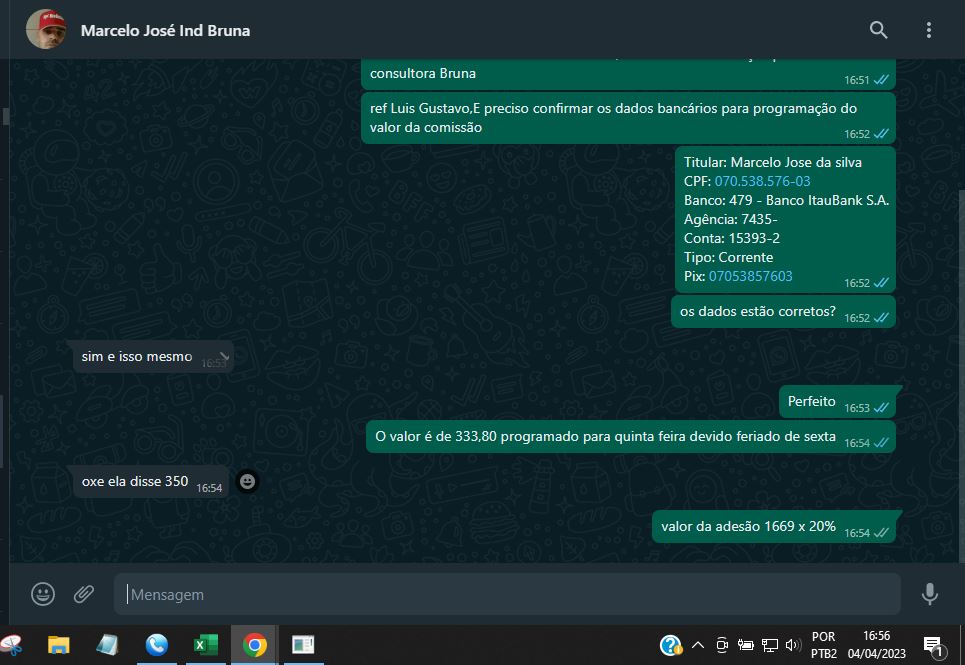Click the microphone voice message icon

click(x=929, y=594)
